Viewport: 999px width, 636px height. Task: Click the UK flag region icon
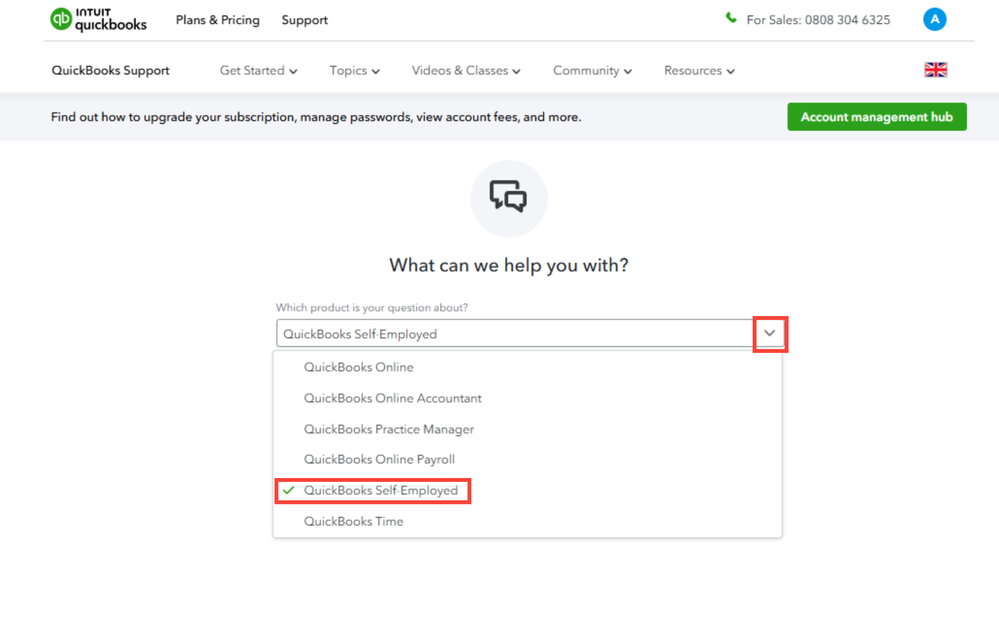[x=935, y=70]
